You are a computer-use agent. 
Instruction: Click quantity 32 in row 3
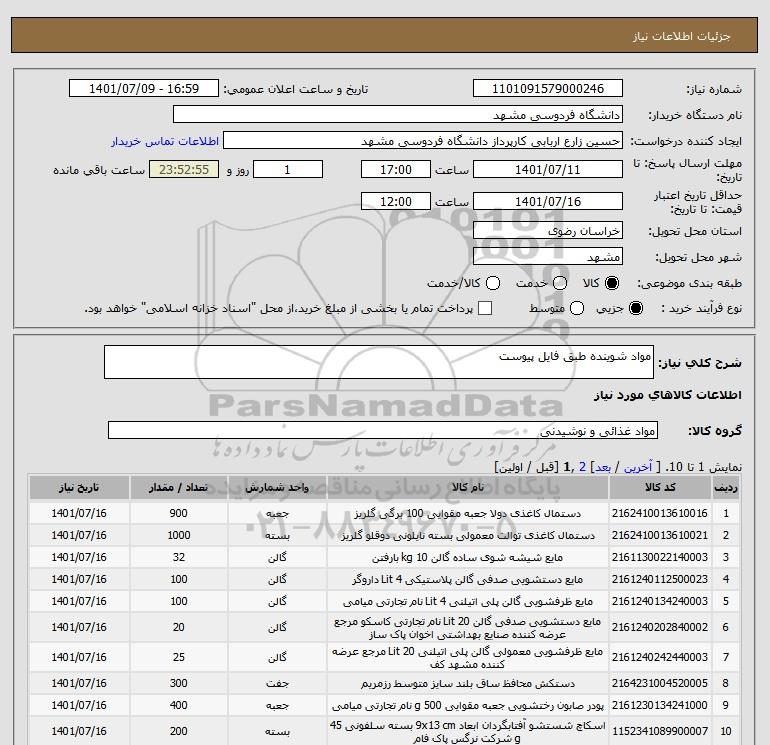(178, 557)
